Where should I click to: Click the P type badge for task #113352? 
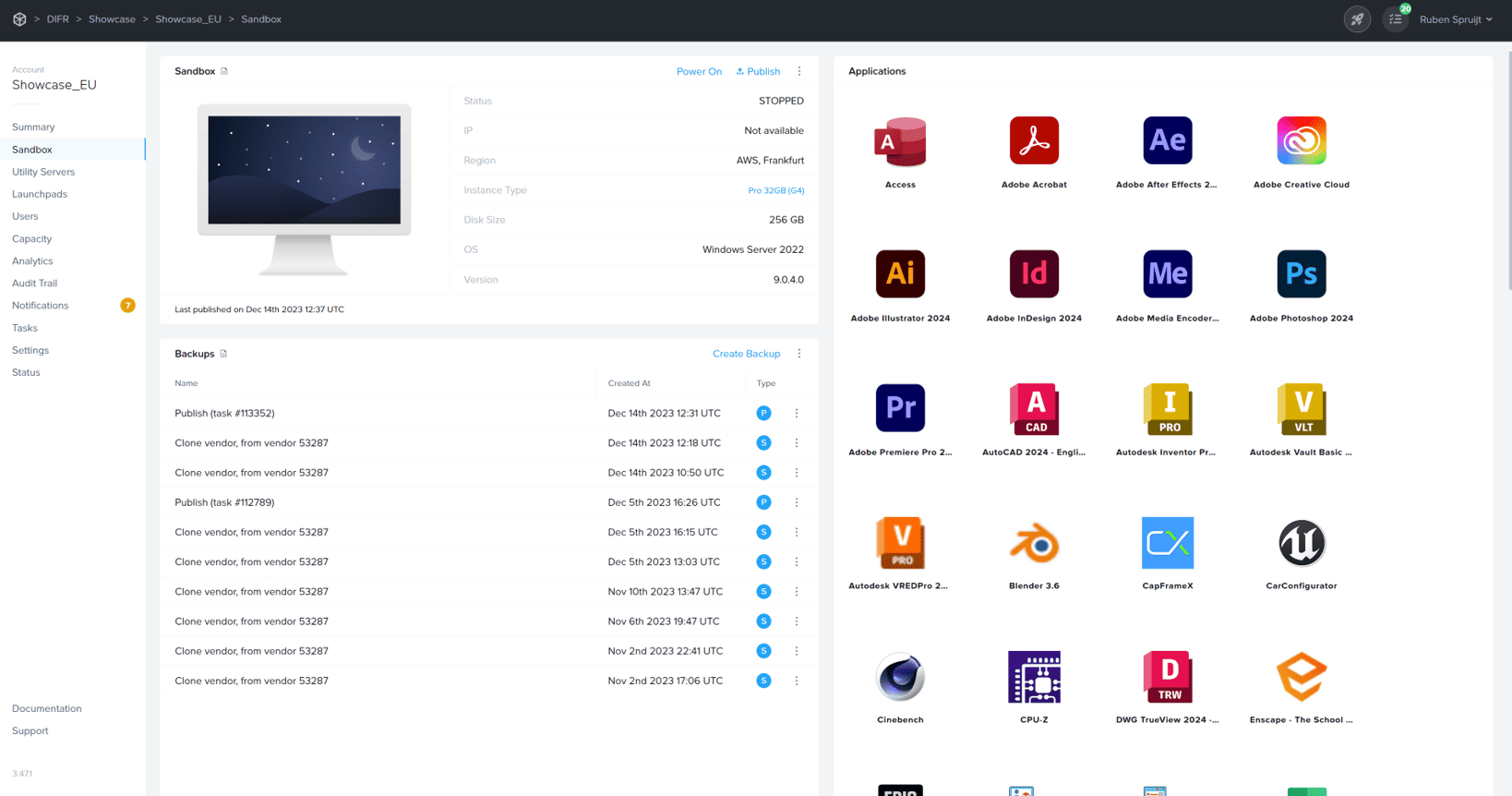click(x=763, y=413)
